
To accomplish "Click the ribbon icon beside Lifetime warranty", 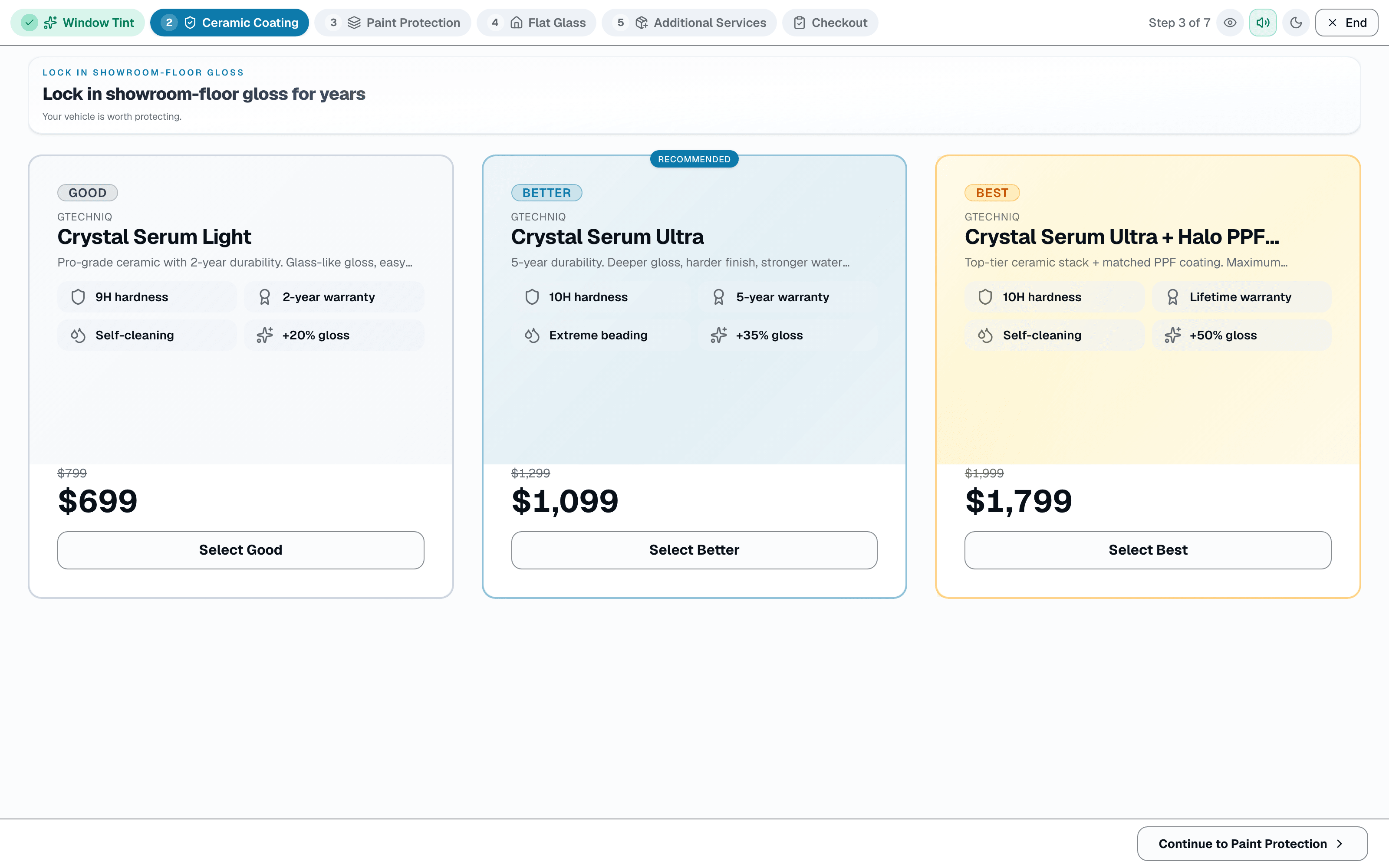I will 1172,297.
